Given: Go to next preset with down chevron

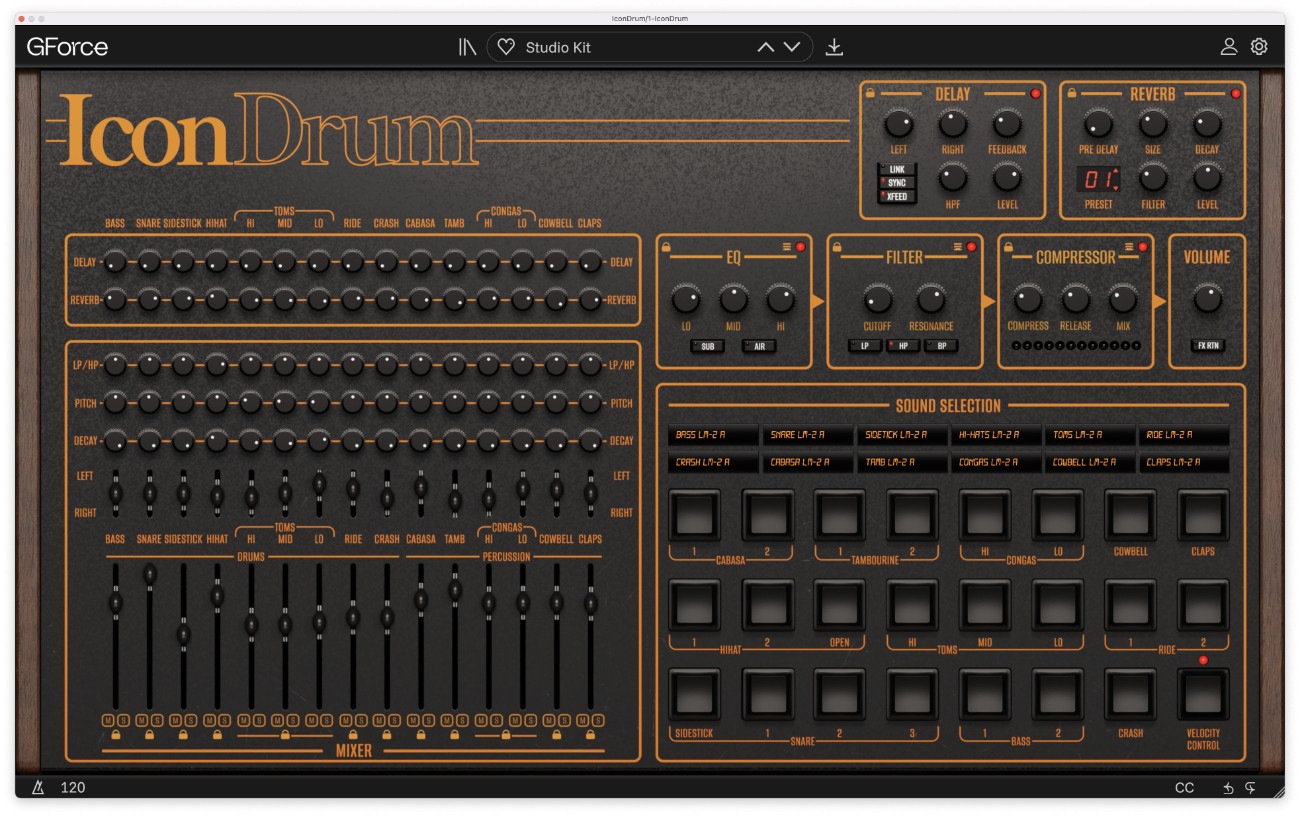Looking at the screenshot, I should (x=792, y=47).
